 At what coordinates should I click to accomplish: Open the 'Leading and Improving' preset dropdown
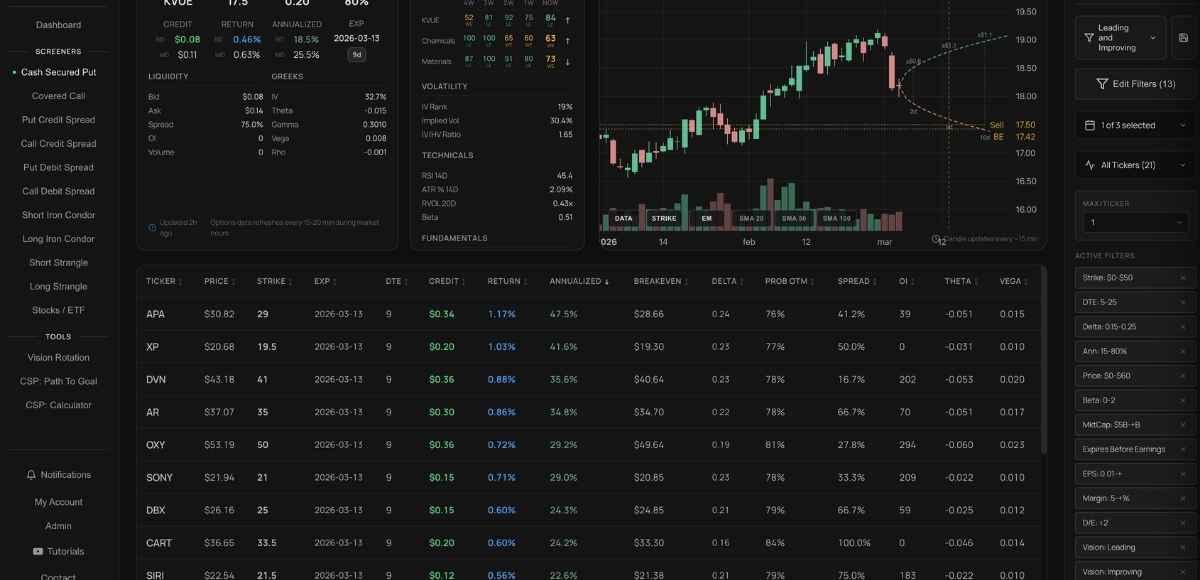point(1120,38)
